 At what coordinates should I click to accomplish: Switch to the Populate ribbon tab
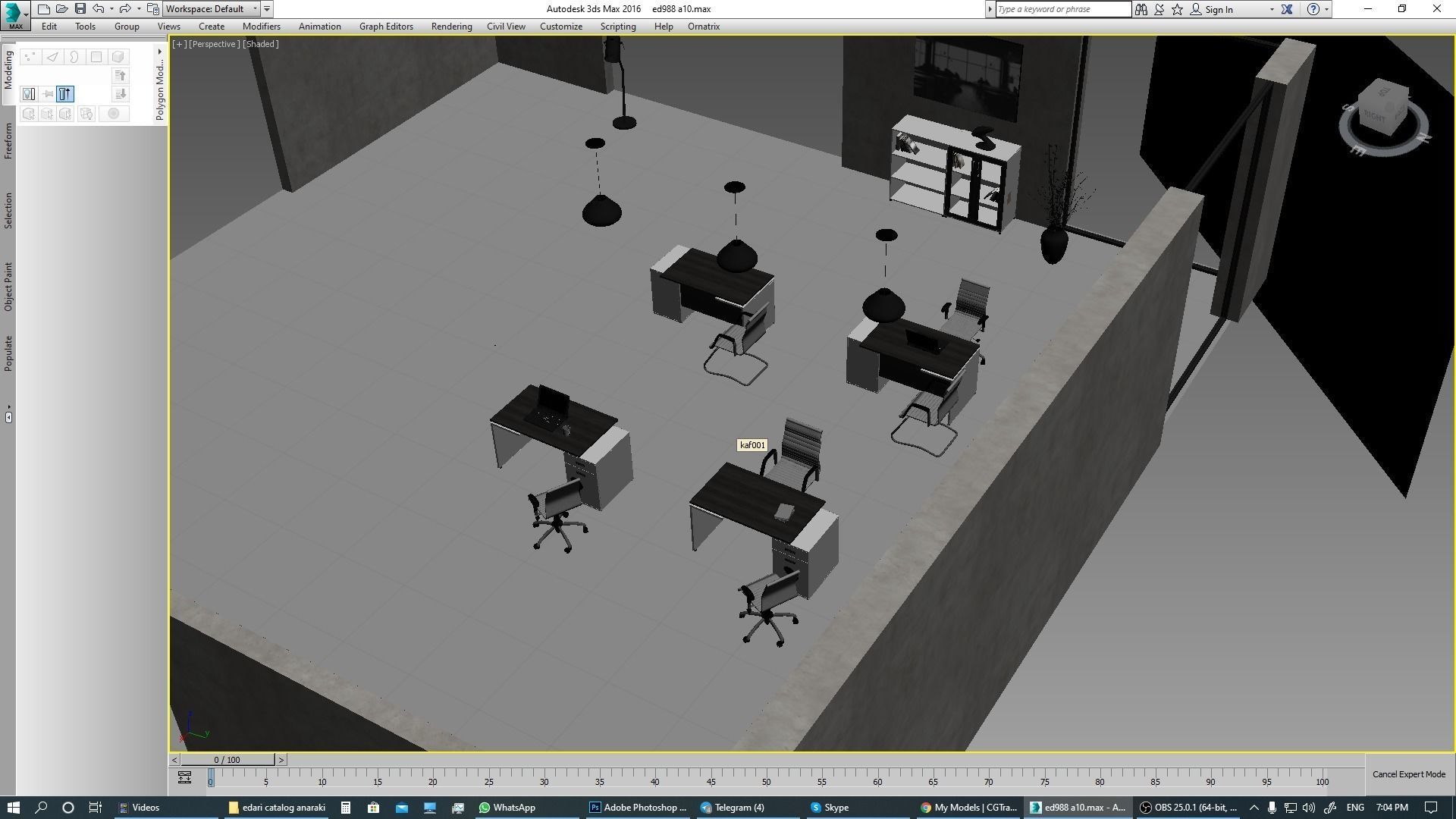tap(8, 353)
